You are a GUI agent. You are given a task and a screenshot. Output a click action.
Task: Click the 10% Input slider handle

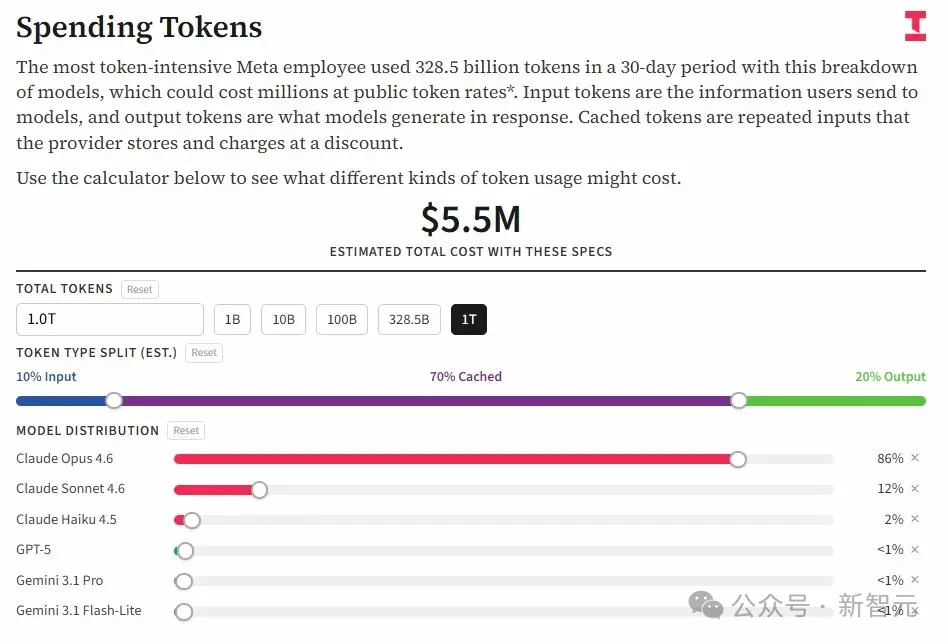coord(113,400)
